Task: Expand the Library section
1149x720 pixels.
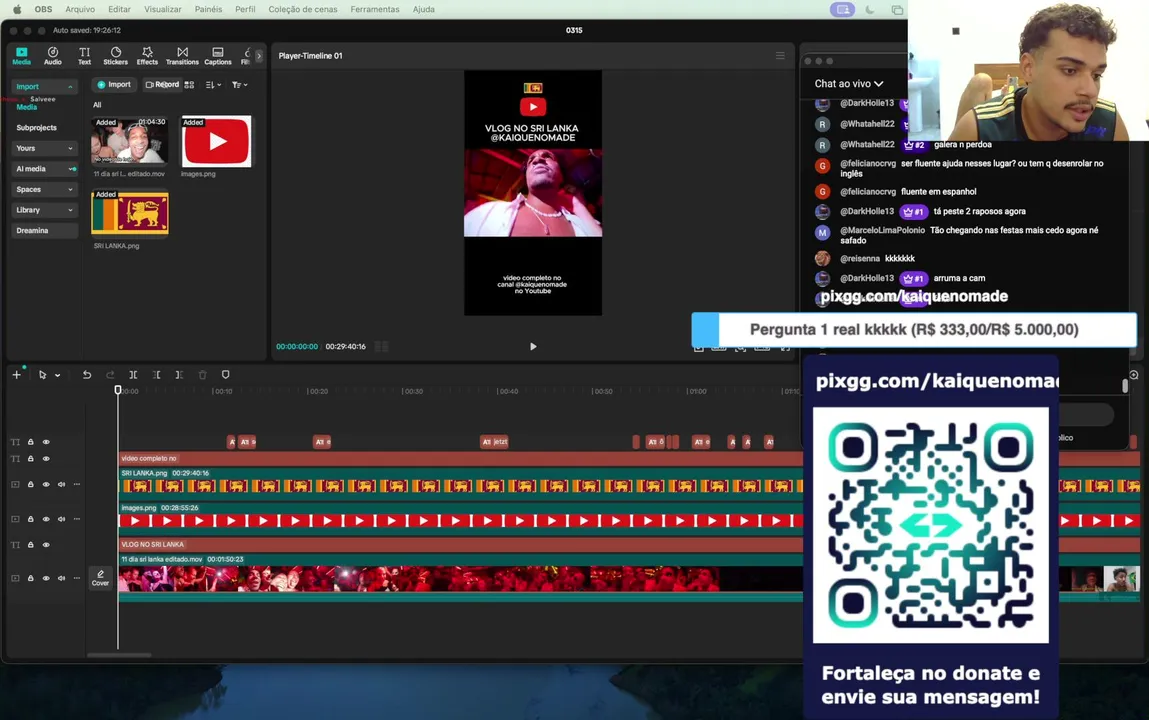Action: pos(44,209)
